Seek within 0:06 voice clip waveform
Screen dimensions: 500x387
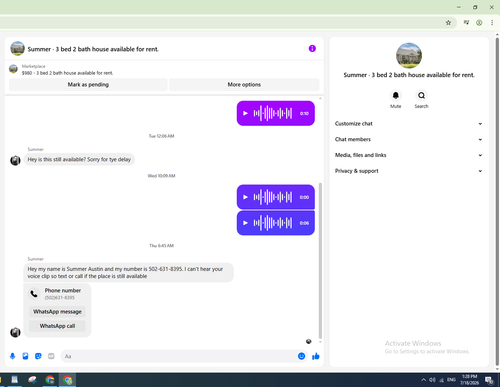273,223
